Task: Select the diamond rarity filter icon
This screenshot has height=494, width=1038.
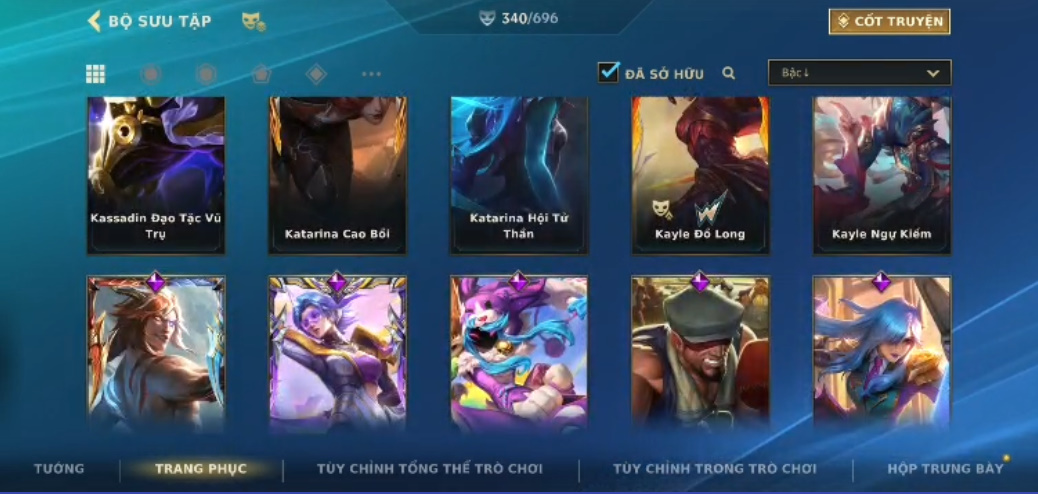Action: point(316,74)
